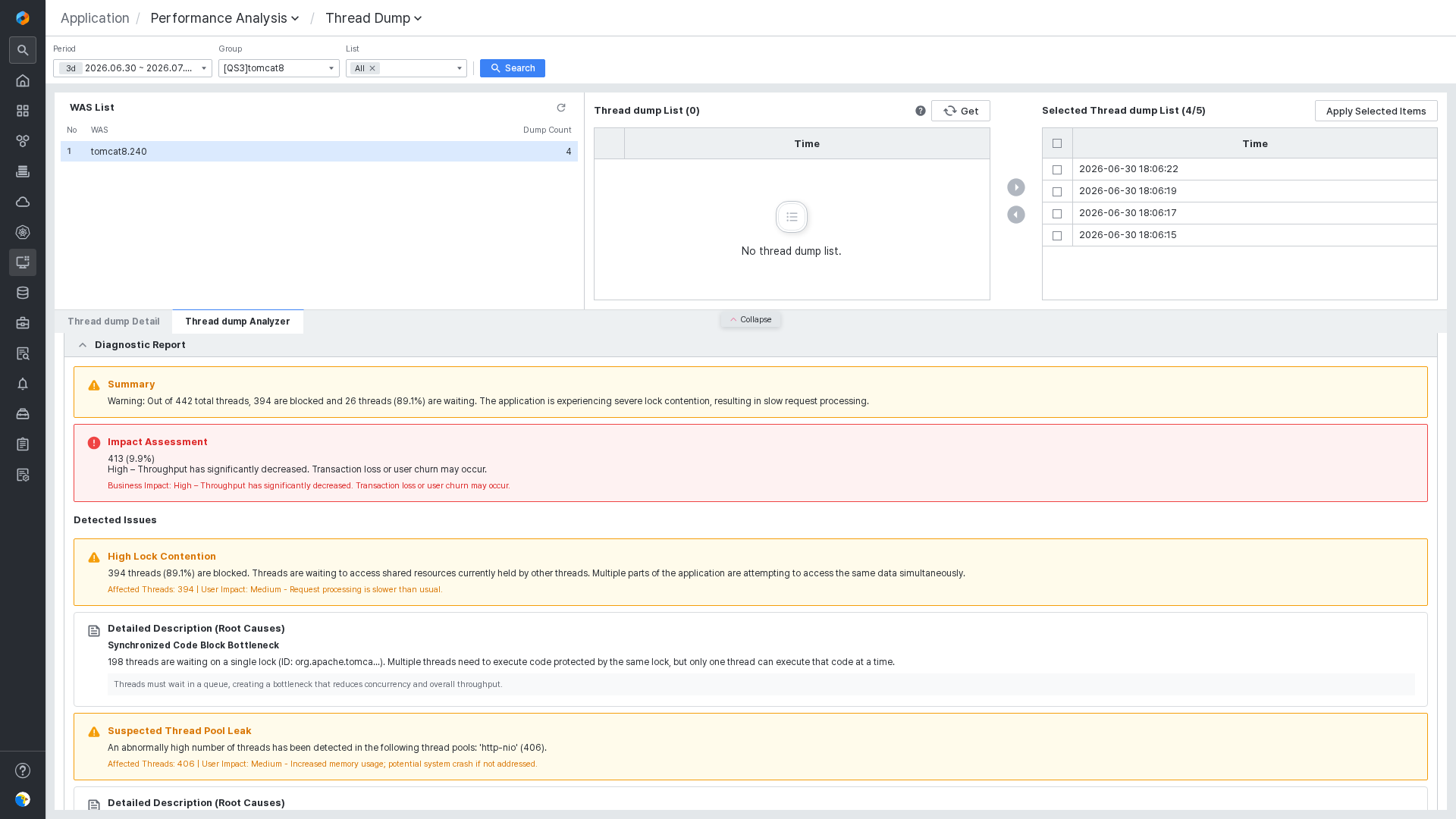Open the dashboard grid icon in the sidebar
This screenshot has width=1456, height=819.
[x=23, y=111]
